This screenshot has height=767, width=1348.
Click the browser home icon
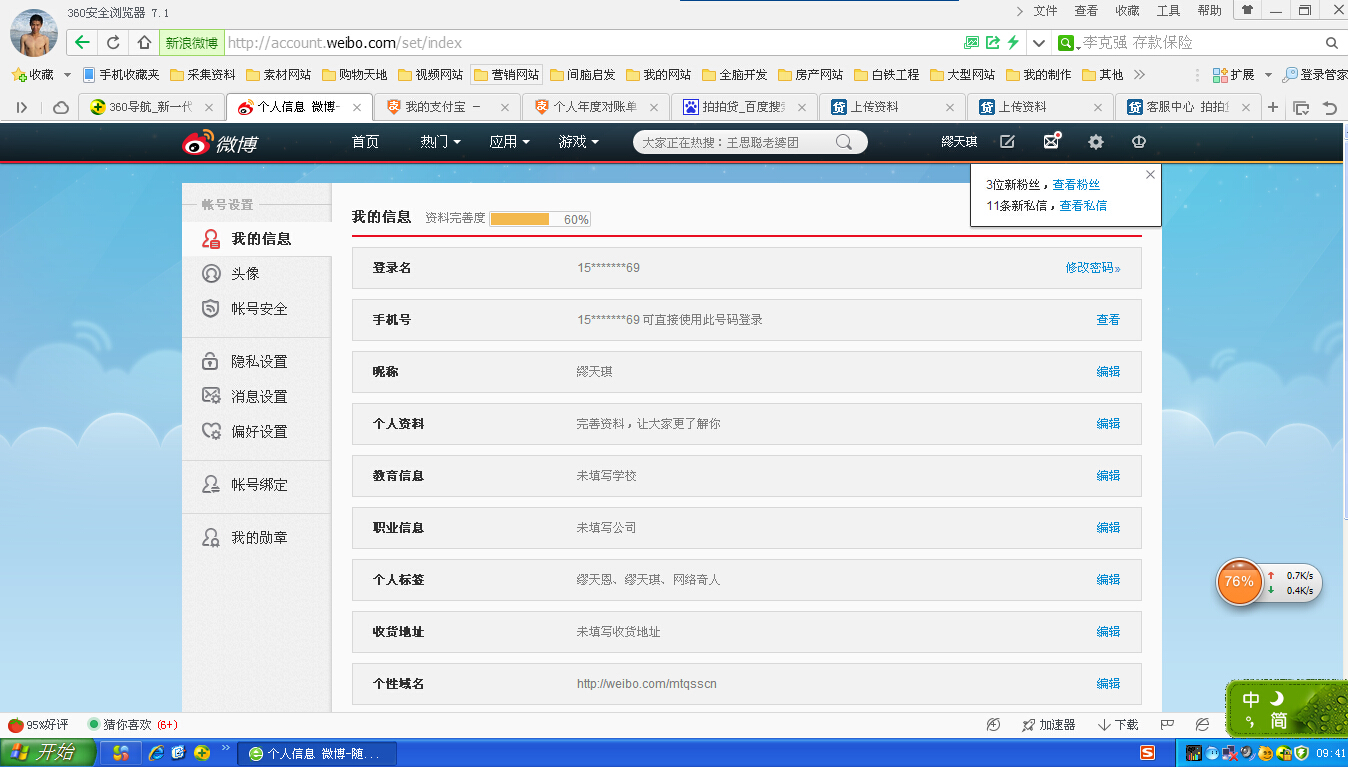coord(144,43)
